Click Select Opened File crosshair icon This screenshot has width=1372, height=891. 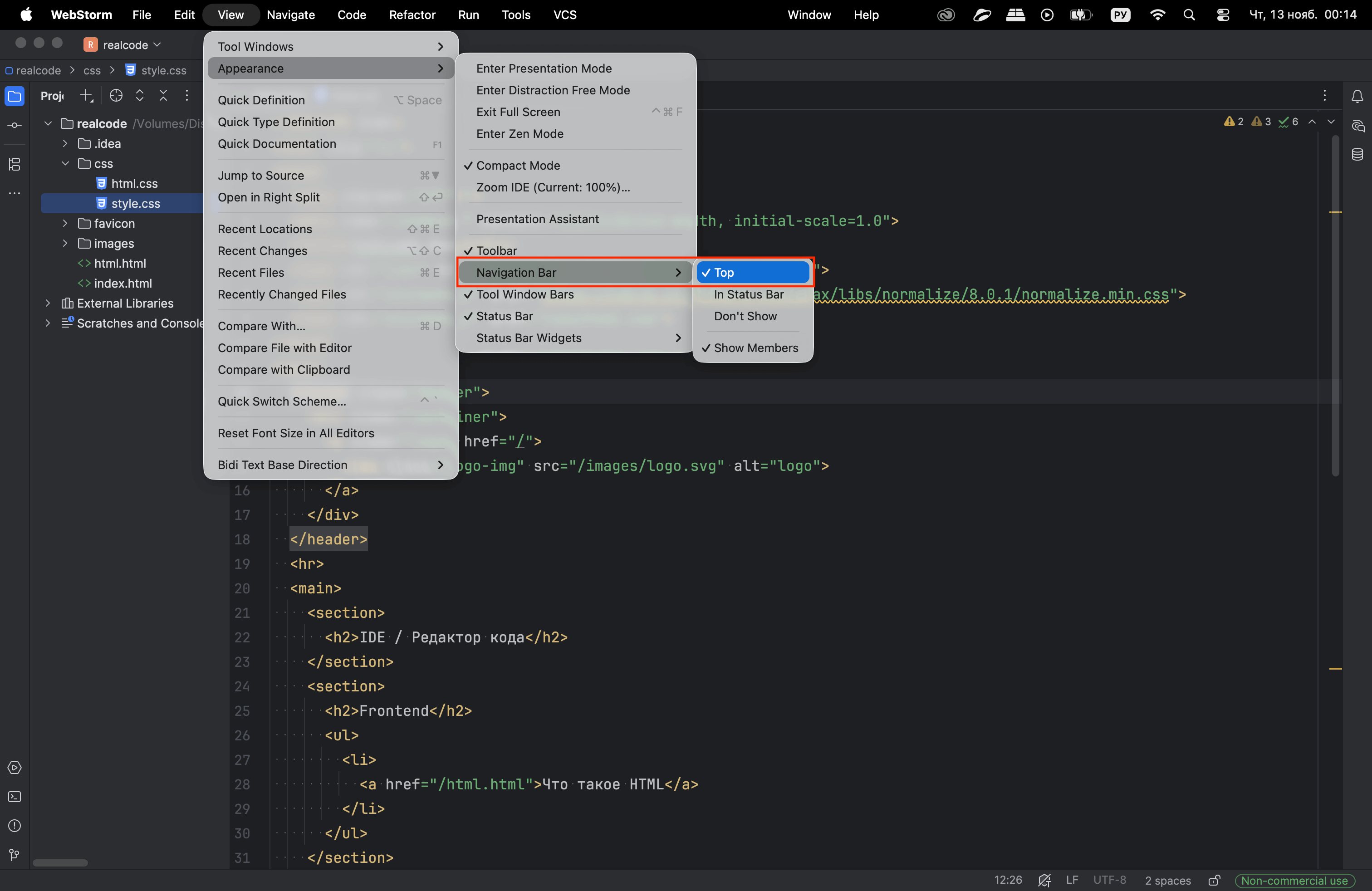[x=116, y=96]
